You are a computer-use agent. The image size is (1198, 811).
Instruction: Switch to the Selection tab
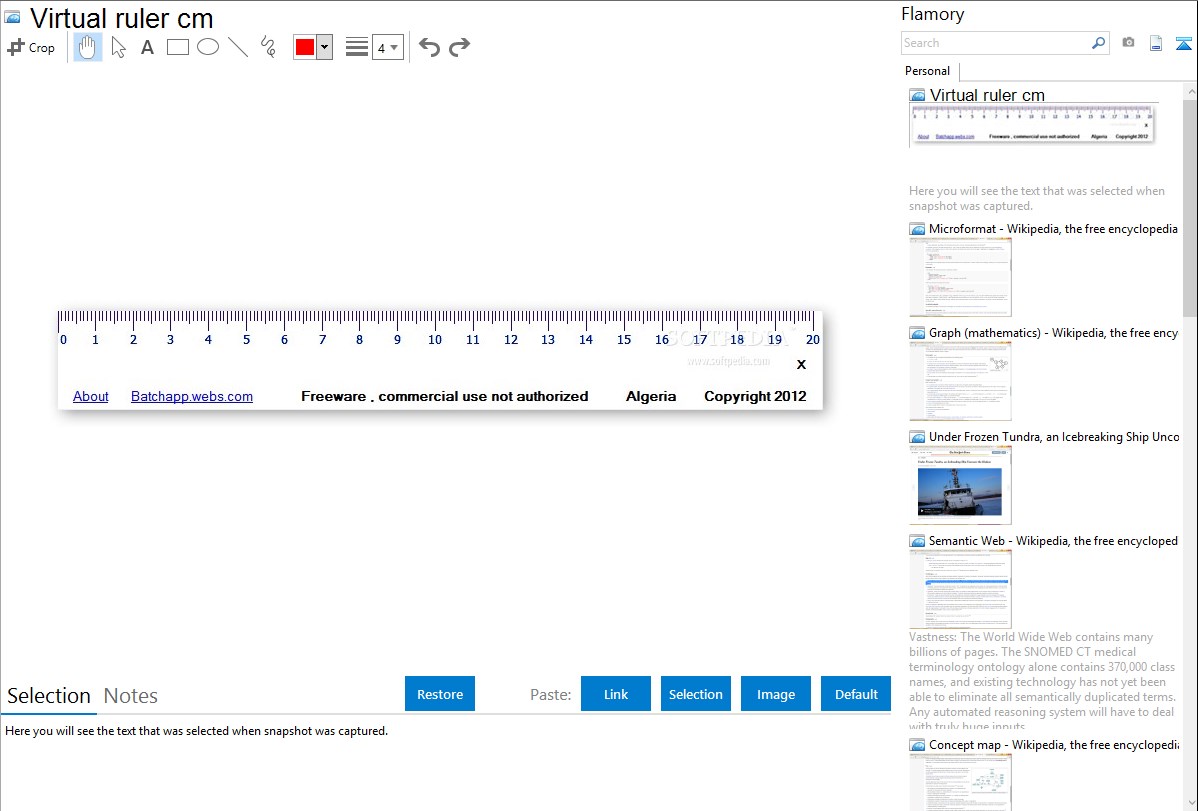pyautogui.click(x=49, y=696)
